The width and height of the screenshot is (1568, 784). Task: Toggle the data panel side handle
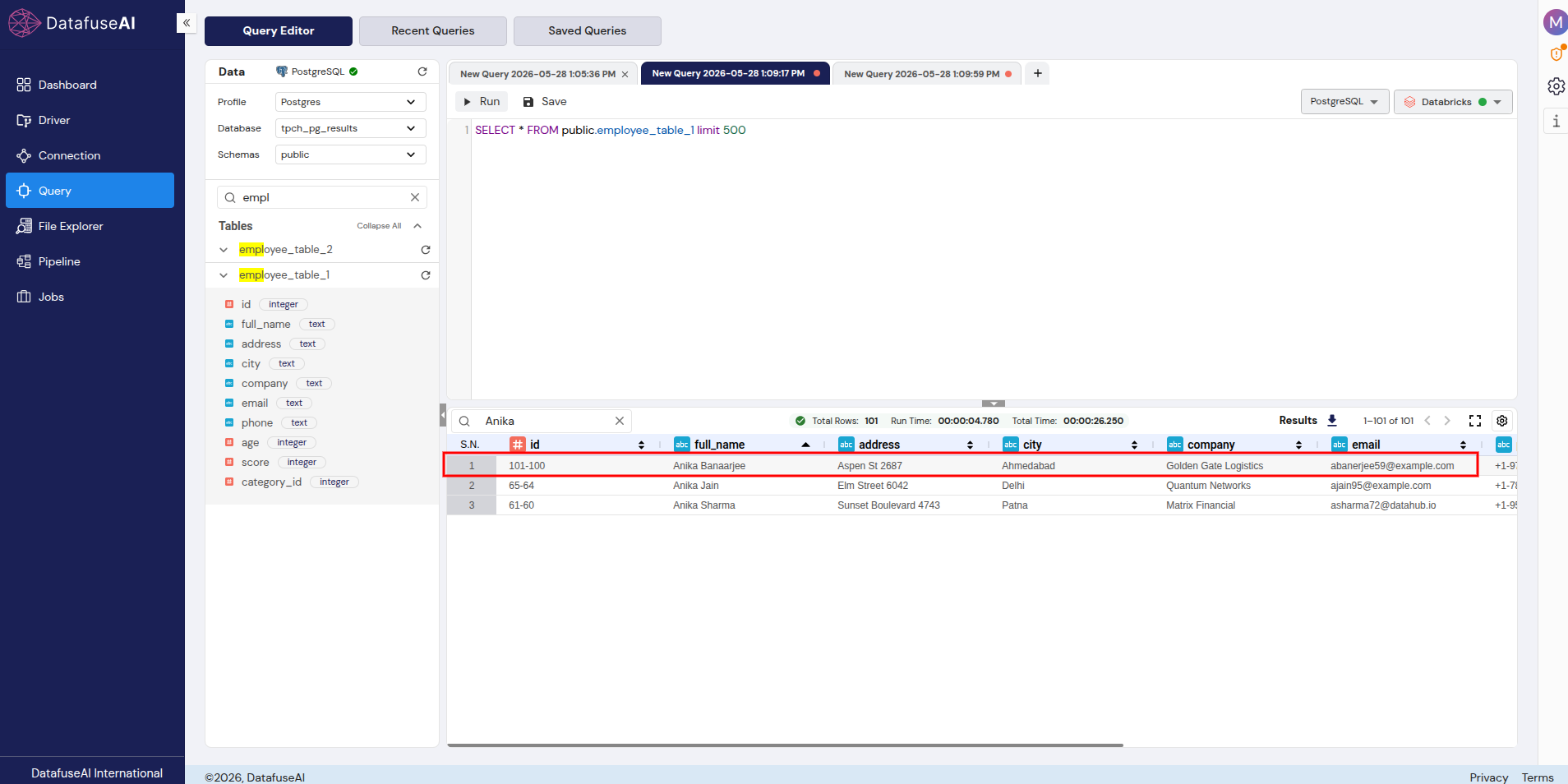(443, 415)
